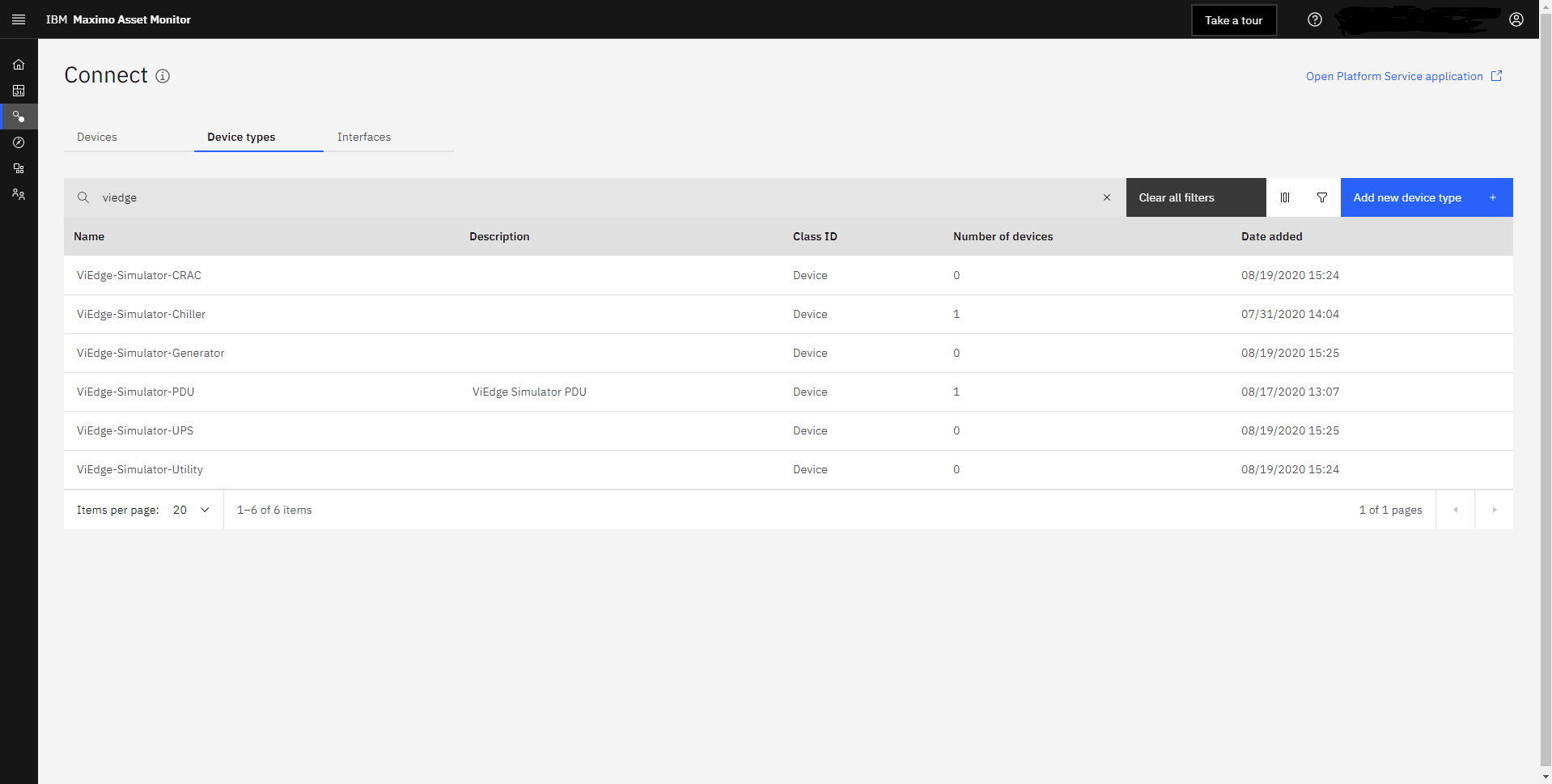The image size is (1552, 784).
Task: Click Add new device type button
Action: 1427,197
